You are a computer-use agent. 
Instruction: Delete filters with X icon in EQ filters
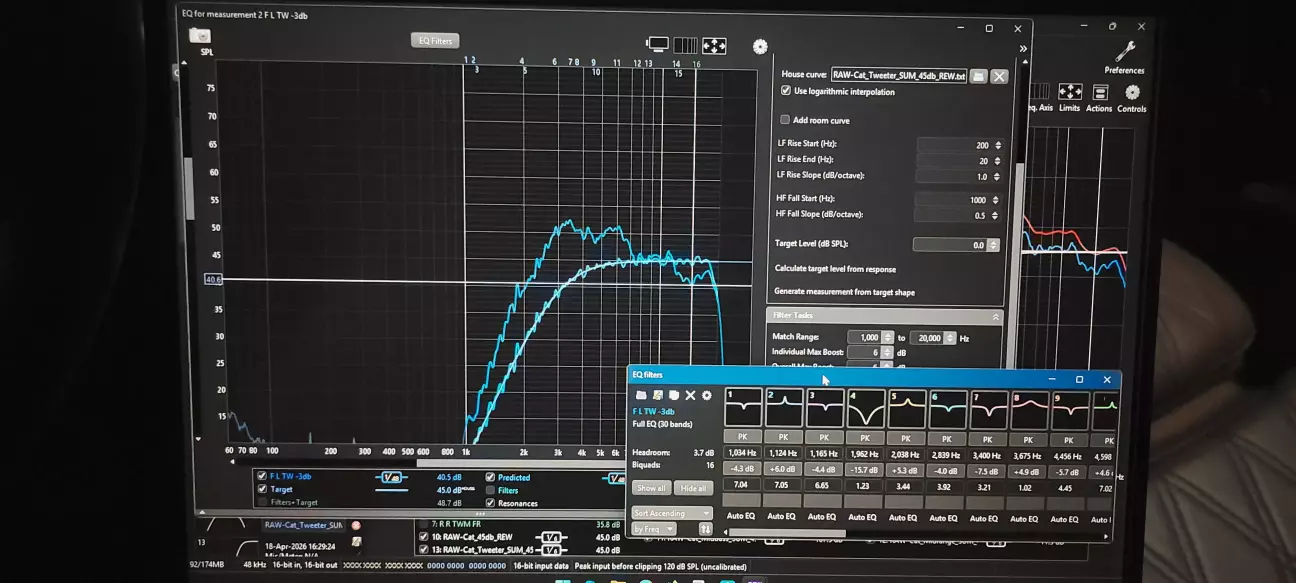point(690,396)
